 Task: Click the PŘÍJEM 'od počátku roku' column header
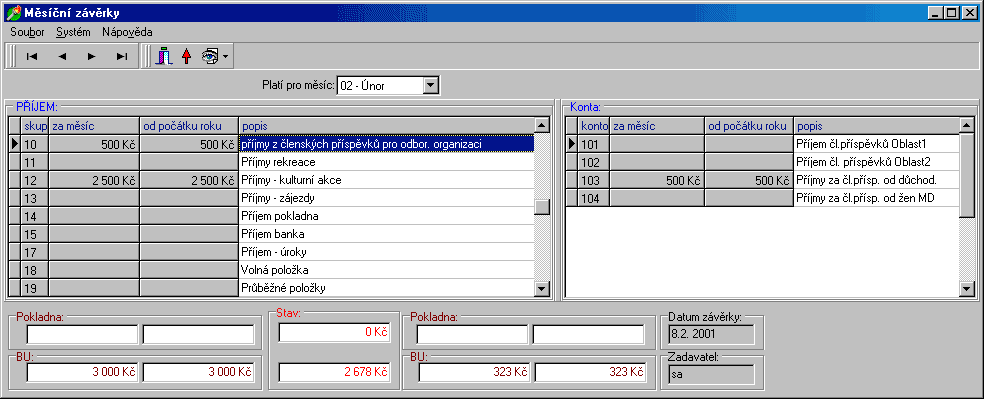[189, 125]
